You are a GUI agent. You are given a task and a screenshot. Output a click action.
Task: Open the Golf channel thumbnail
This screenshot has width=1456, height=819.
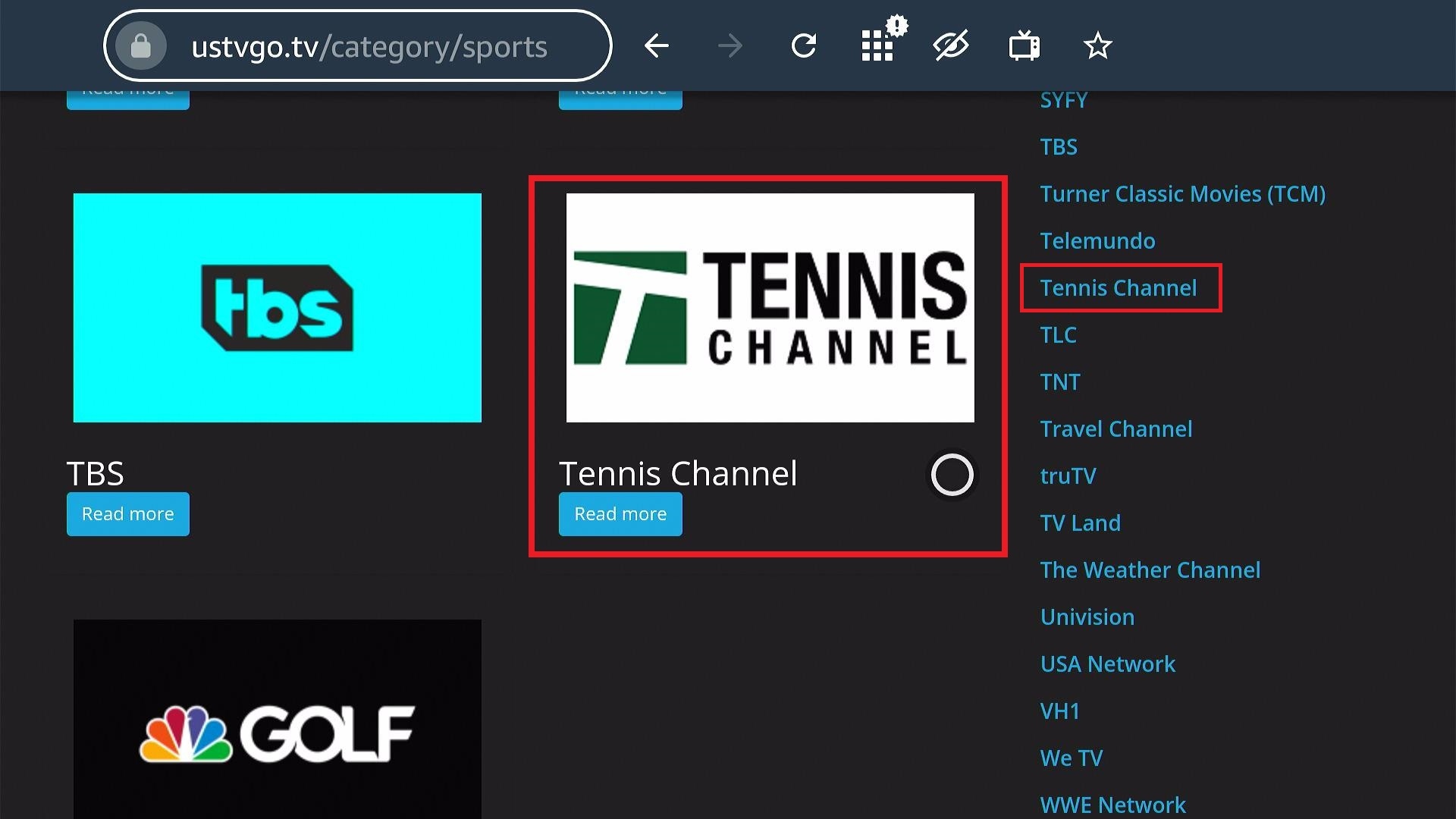[277, 719]
